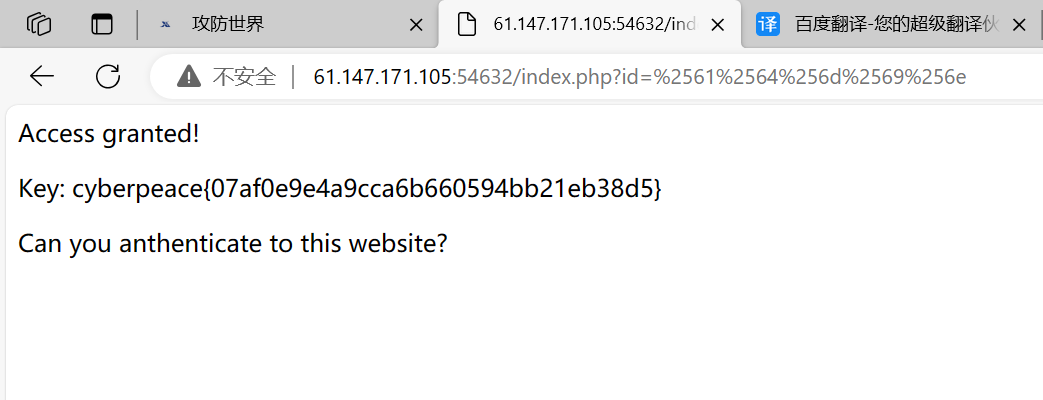Click the 攻防世界 tab favicon
The width and height of the screenshot is (1043, 400).
pos(166,25)
